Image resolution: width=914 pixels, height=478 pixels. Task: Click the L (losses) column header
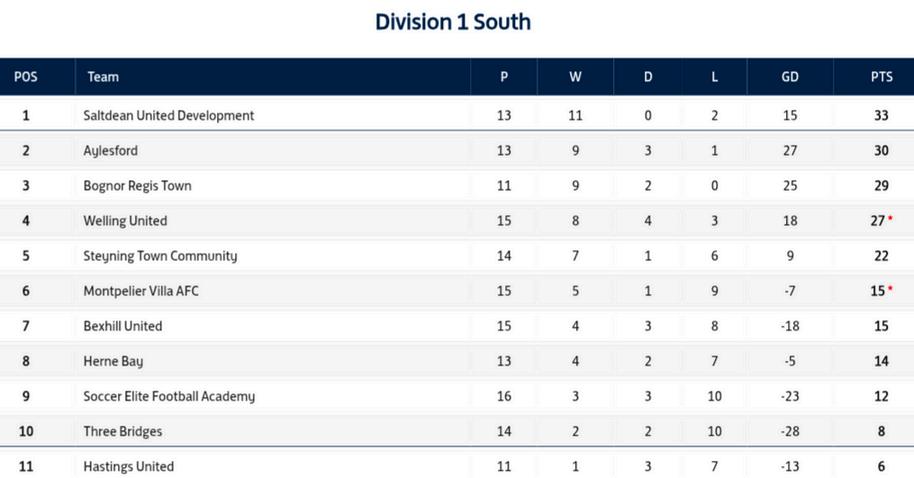pos(714,77)
